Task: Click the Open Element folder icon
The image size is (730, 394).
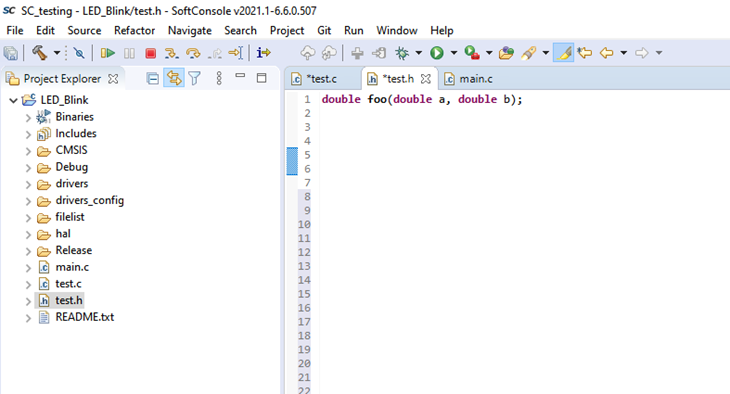Action: [x=507, y=53]
